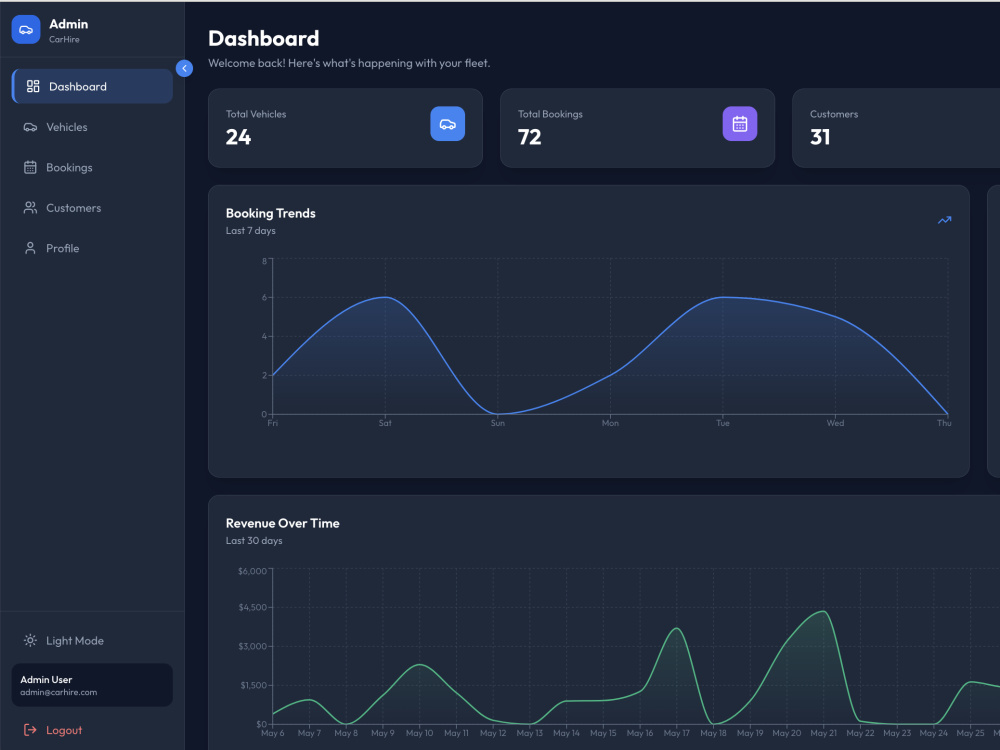Click the admin@carhire.com email text
Screen dimensions: 1000x750
pyautogui.click(x=59, y=692)
